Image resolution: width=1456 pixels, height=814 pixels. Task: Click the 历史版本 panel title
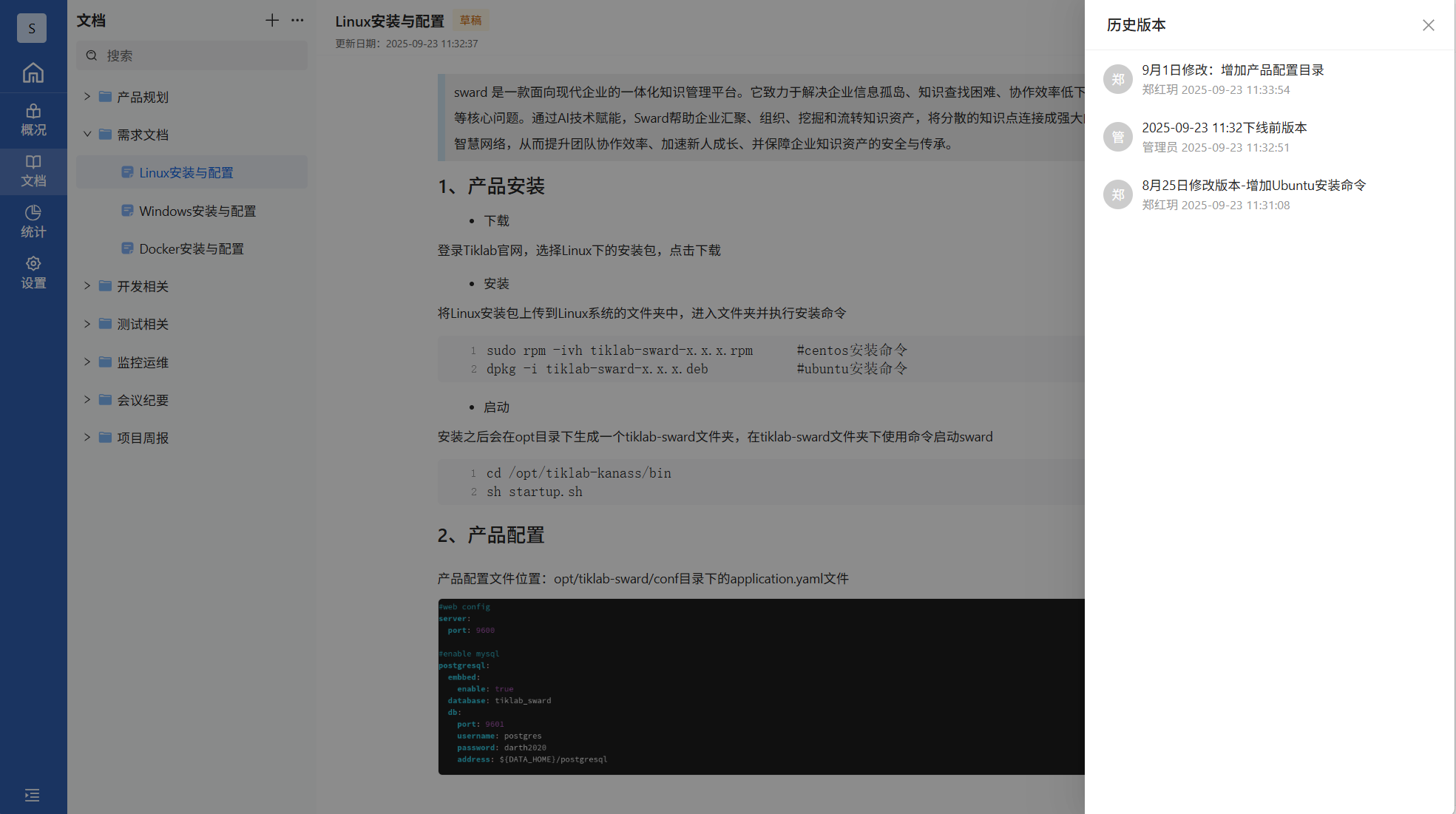pos(1136,25)
